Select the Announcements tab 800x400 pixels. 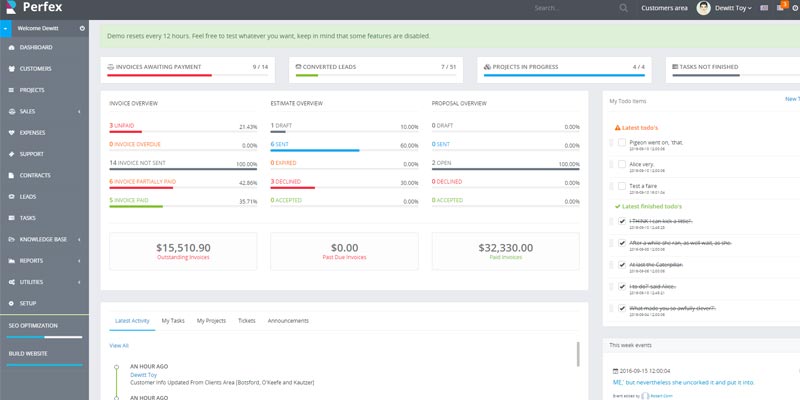288,321
